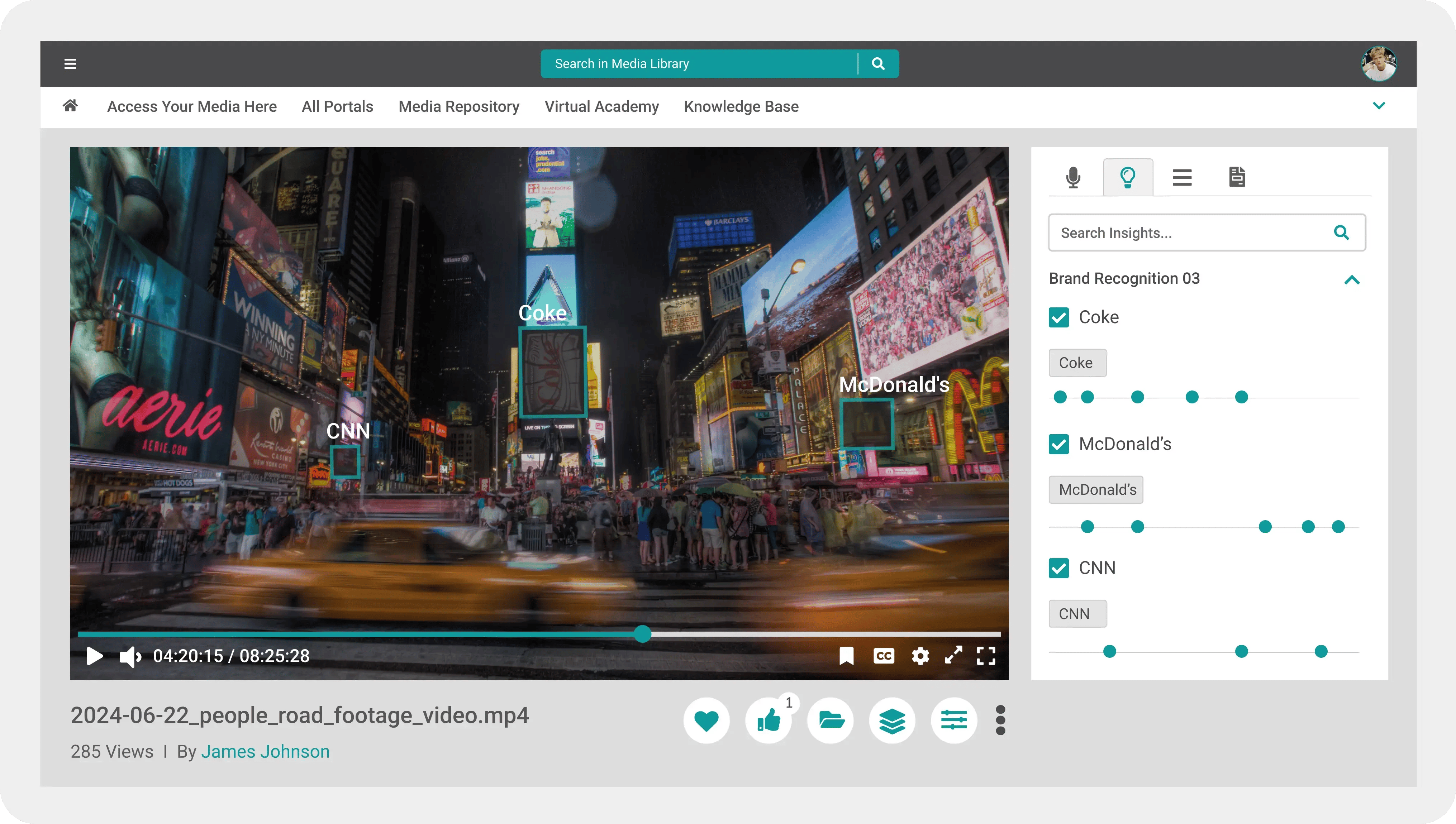
Task: Toggle closed captions CC
Action: click(x=884, y=656)
